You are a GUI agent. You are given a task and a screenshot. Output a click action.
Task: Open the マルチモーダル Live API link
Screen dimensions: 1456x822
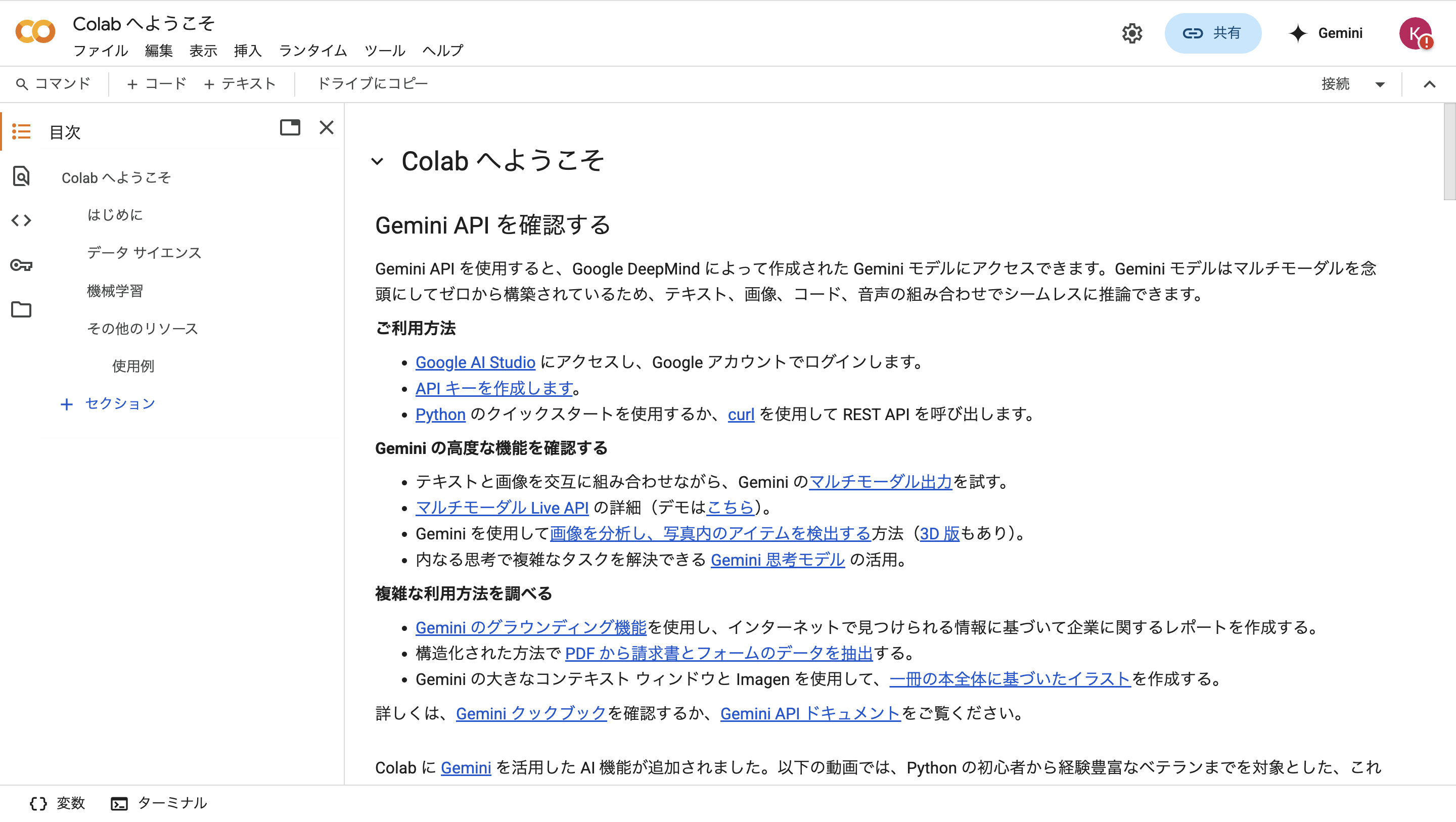[502, 508]
